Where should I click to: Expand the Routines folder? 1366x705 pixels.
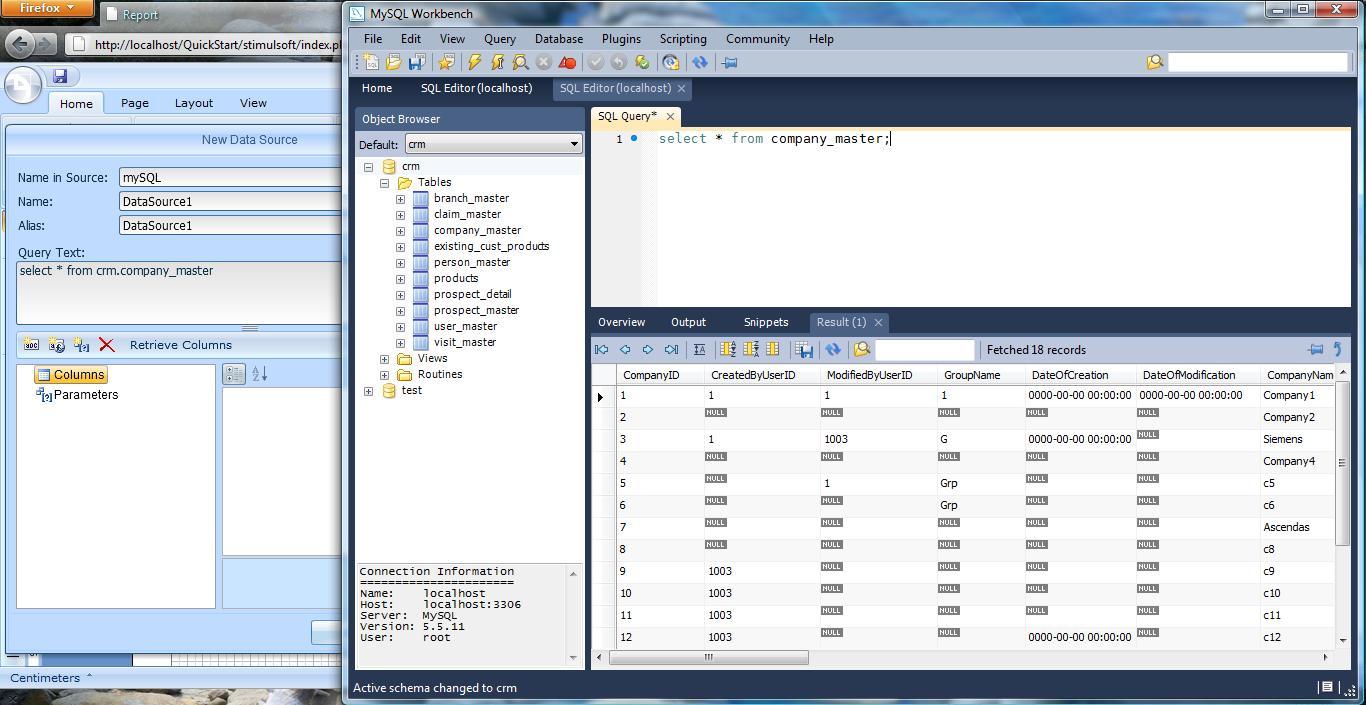point(385,375)
